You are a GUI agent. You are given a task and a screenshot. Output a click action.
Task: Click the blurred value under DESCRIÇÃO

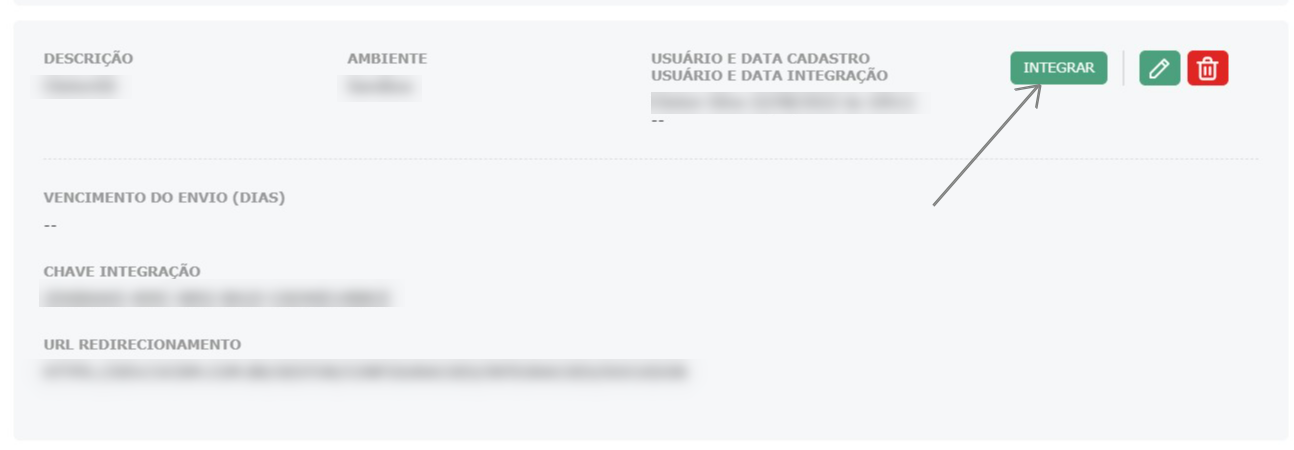coord(80,87)
